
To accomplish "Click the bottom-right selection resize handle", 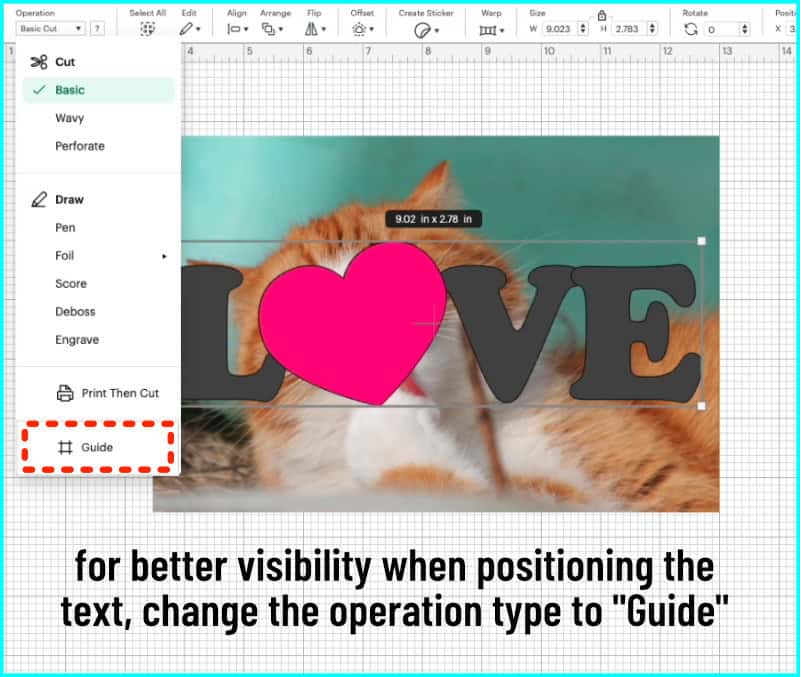I will coord(702,406).
